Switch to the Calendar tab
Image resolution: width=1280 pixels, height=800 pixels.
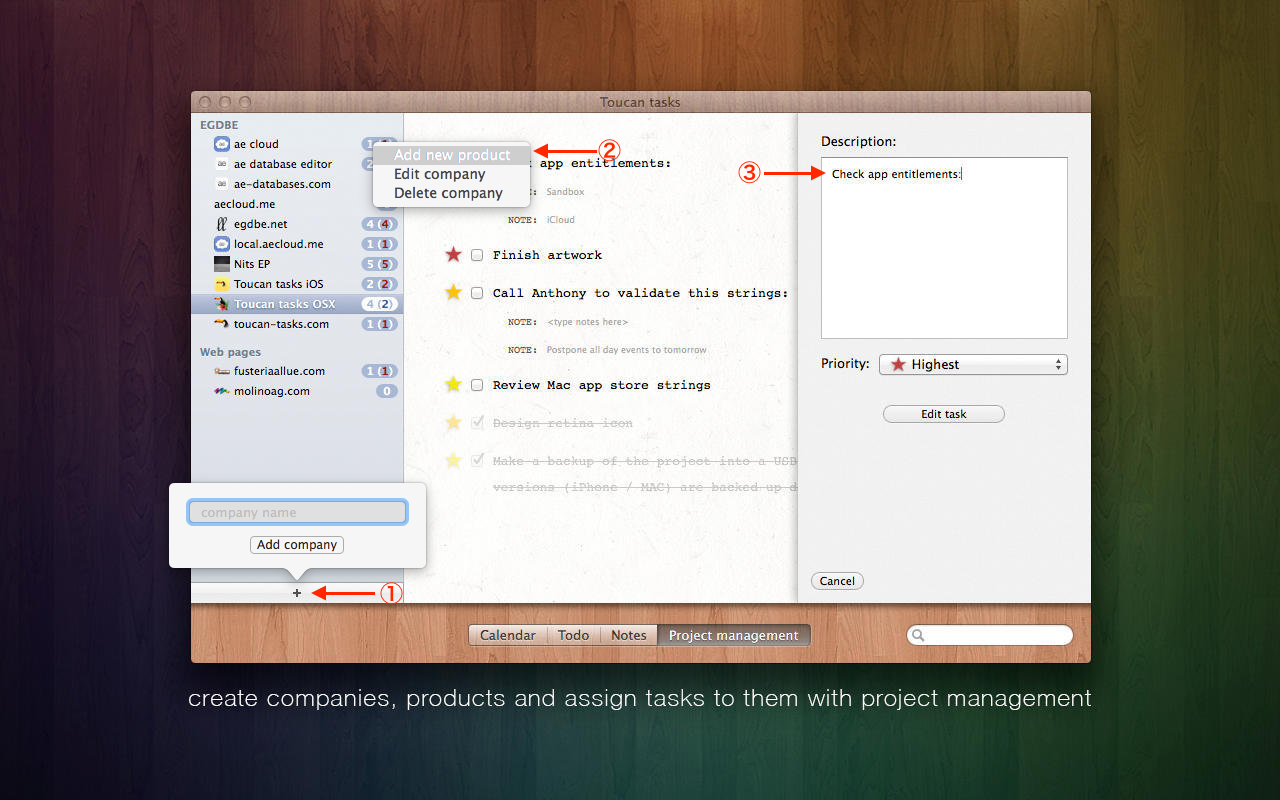tap(508, 635)
